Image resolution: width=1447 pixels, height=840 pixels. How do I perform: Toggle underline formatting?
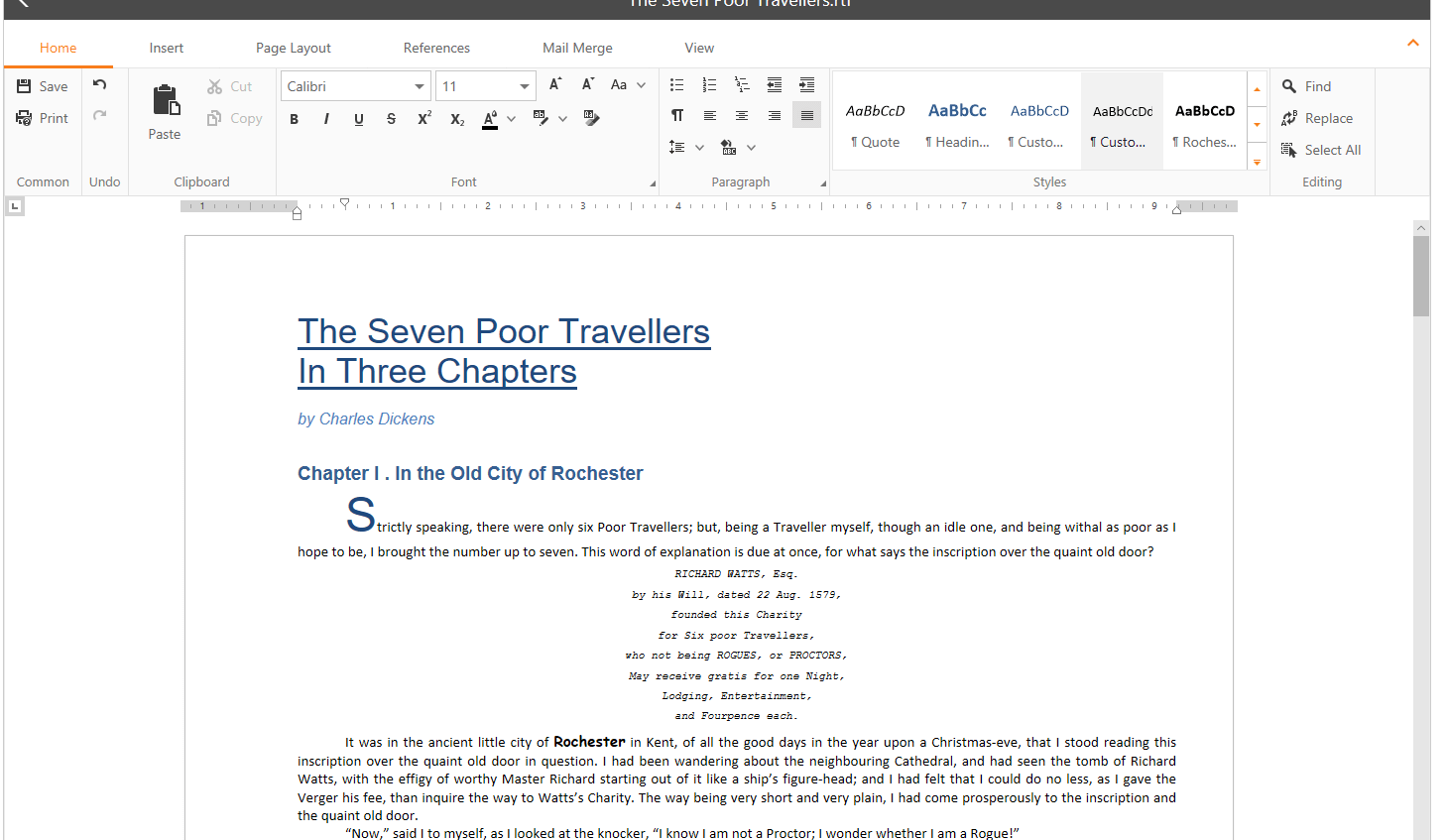click(x=359, y=119)
